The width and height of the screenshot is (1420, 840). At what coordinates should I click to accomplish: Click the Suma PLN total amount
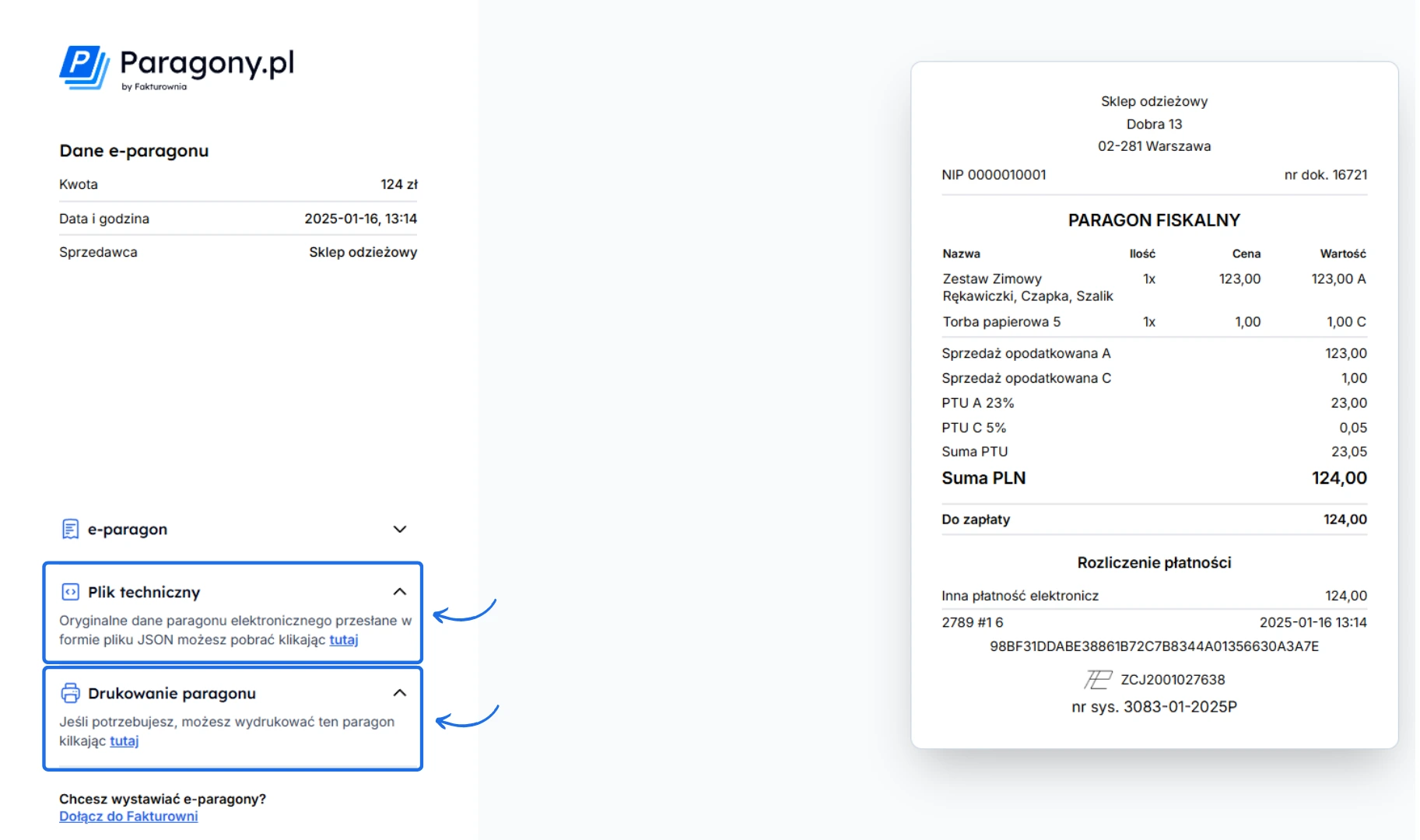[1339, 478]
